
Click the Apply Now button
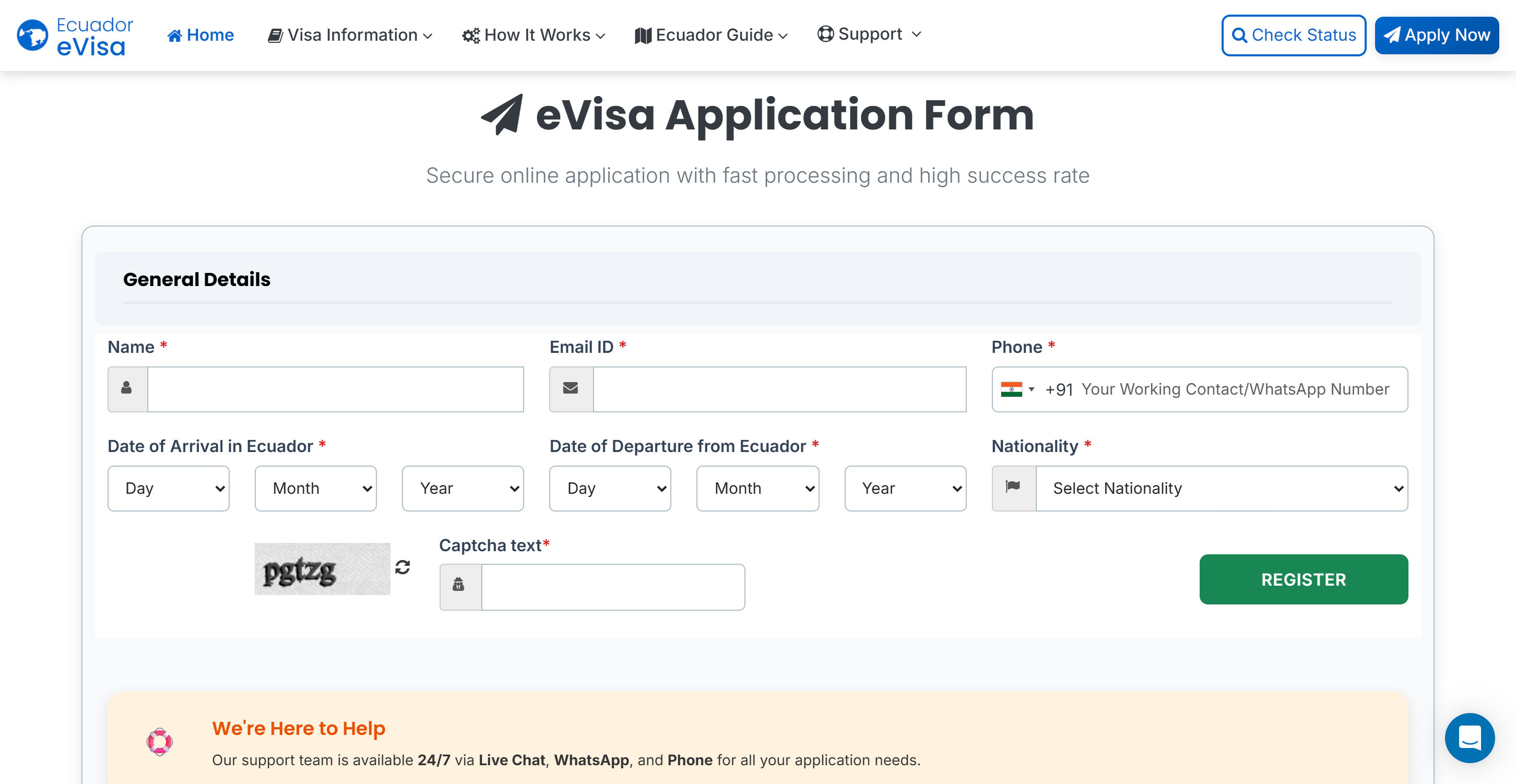(x=1436, y=35)
